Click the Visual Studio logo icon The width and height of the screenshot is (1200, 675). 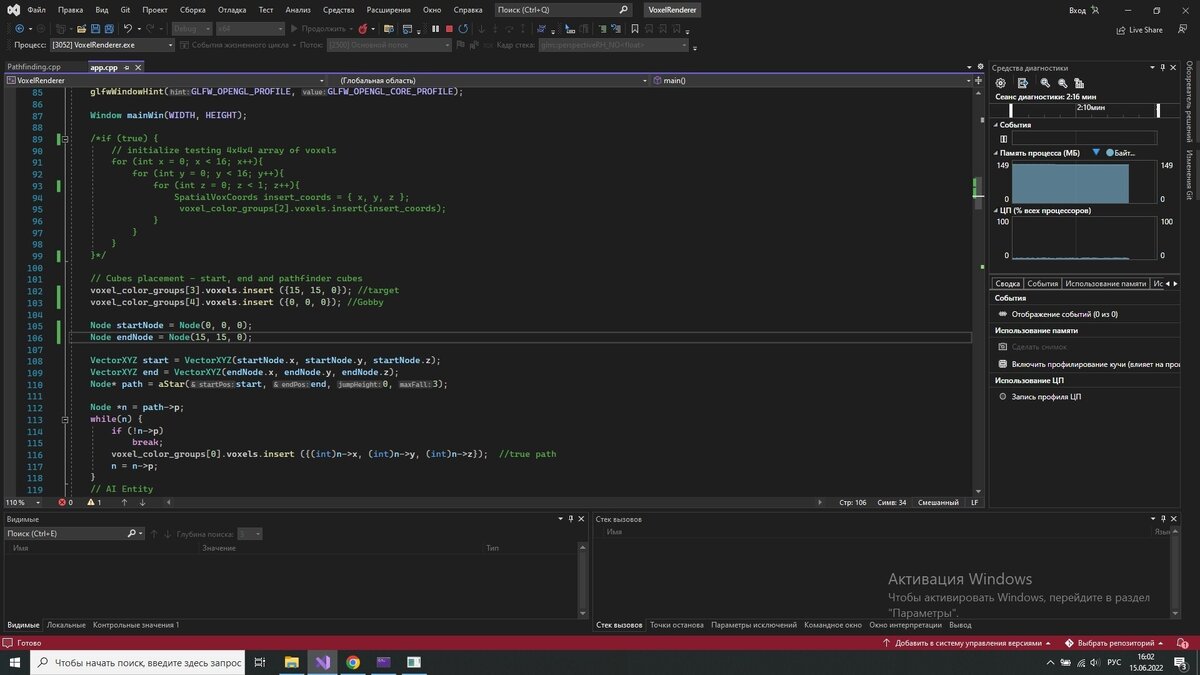click(x=14, y=9)
